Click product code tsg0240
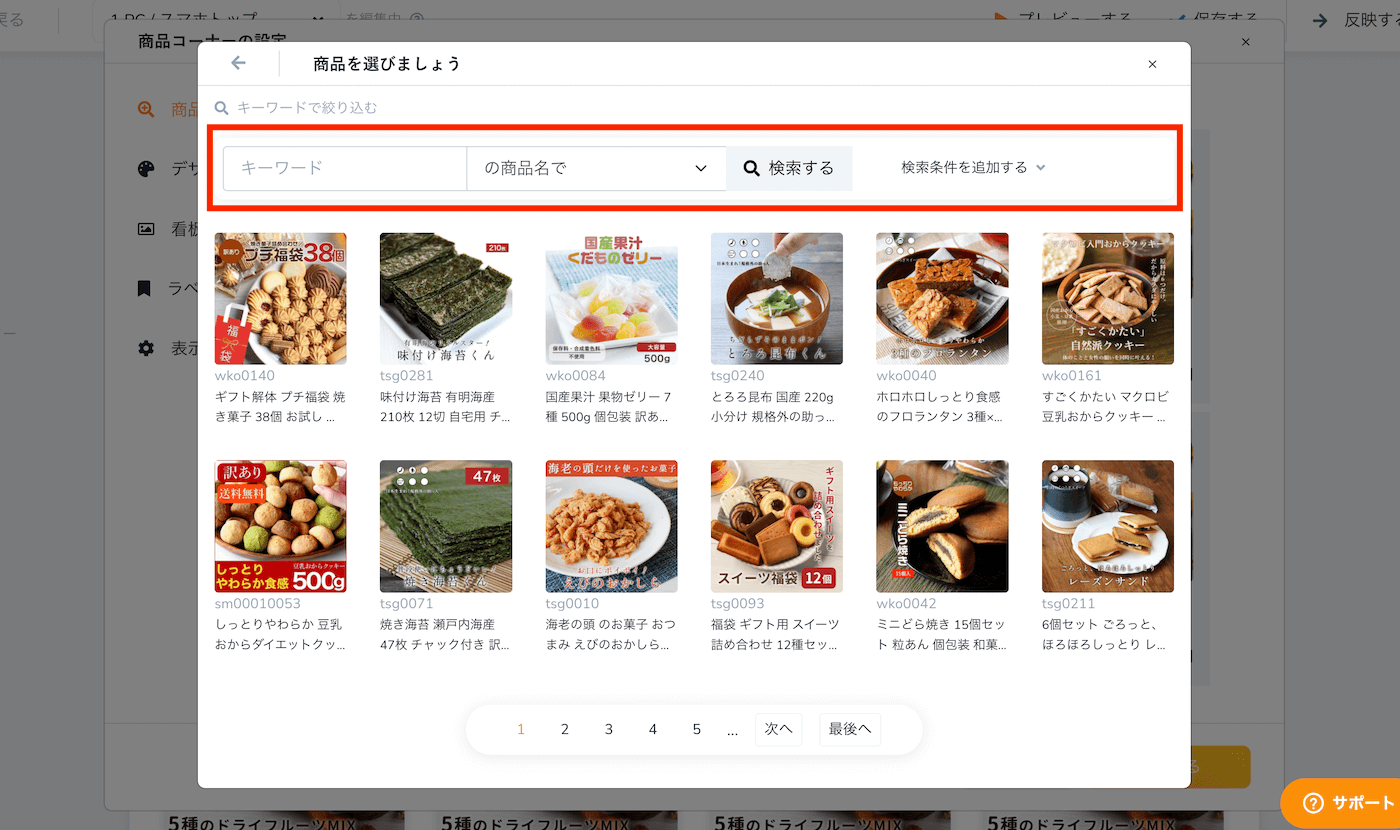Screen dimensions: 1400x830 [x=738, y=376]
